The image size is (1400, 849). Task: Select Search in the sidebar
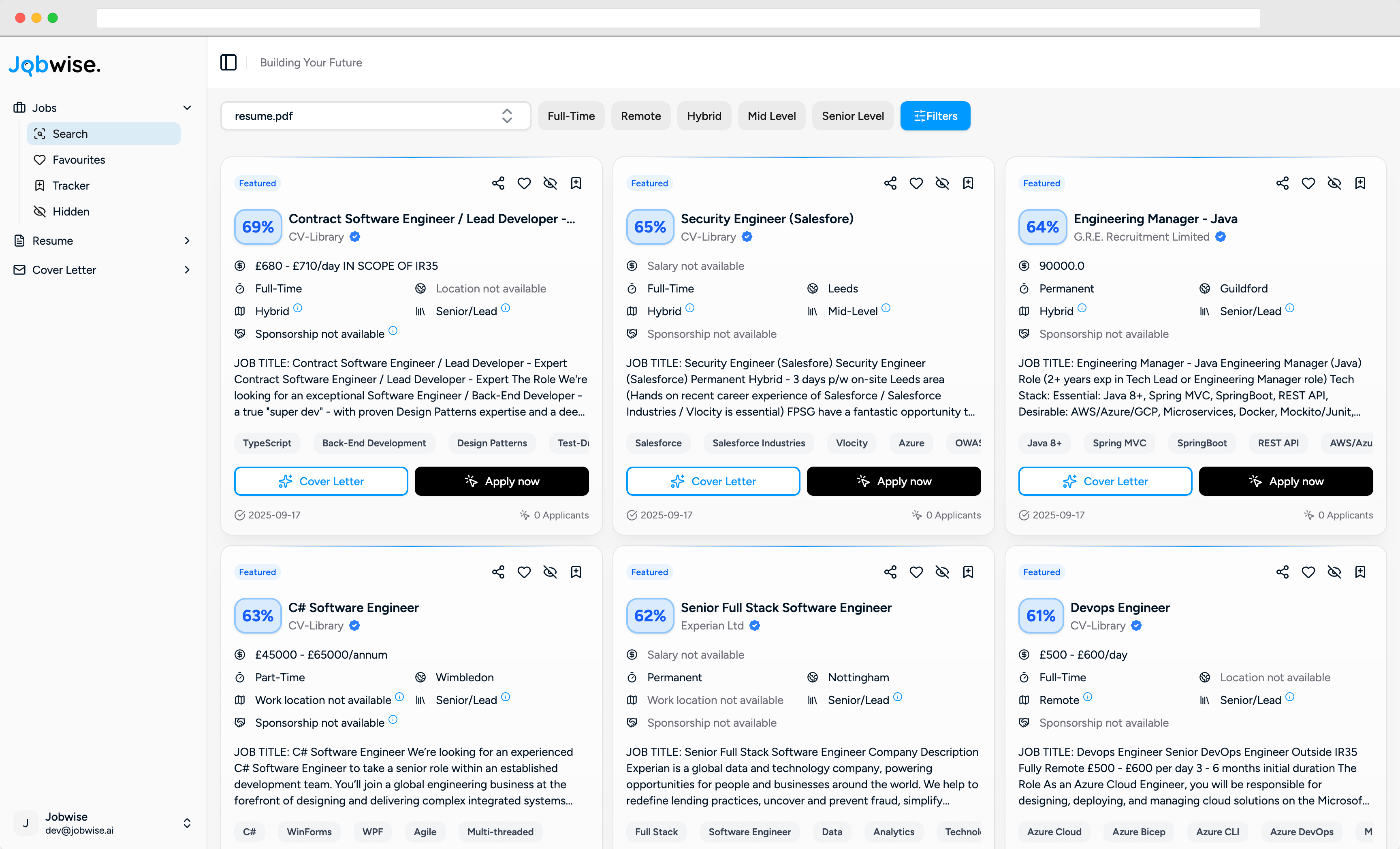click(x=103, y=134)
